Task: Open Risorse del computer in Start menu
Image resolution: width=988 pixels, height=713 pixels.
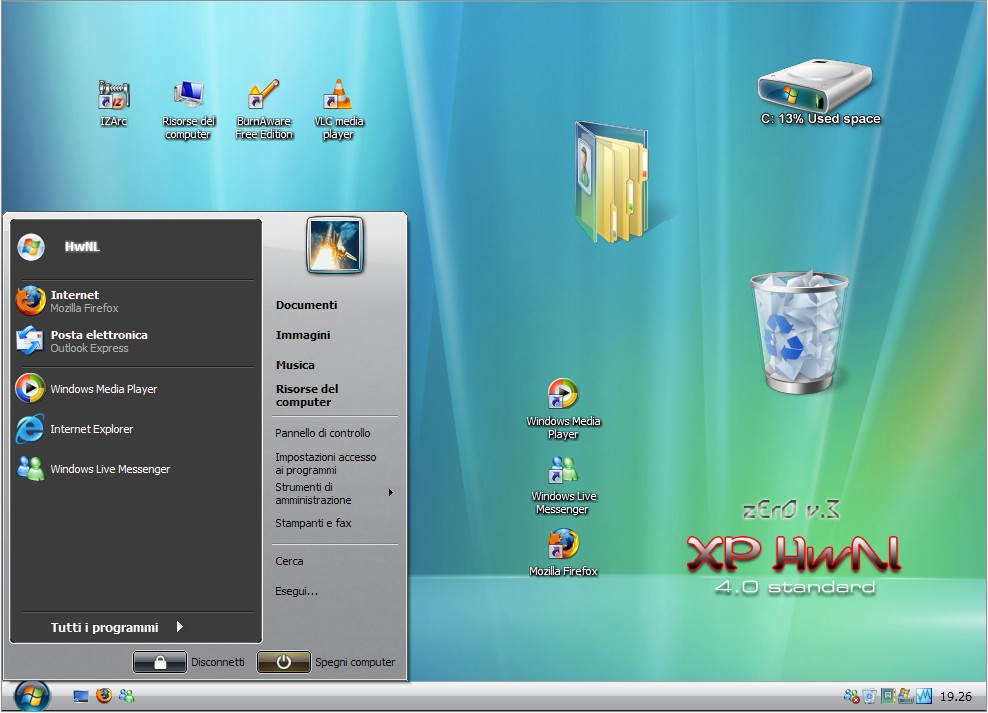Action: pos(307,396)
